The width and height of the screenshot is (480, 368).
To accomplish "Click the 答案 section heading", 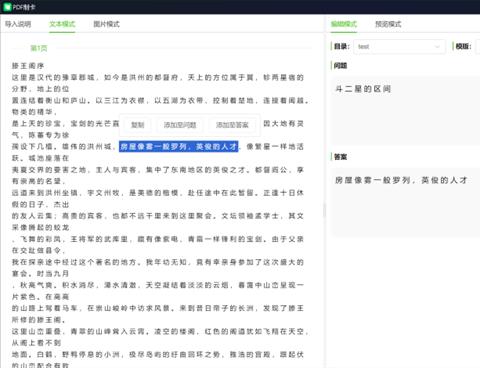I will pyautogui.click(x=341, y=157).
